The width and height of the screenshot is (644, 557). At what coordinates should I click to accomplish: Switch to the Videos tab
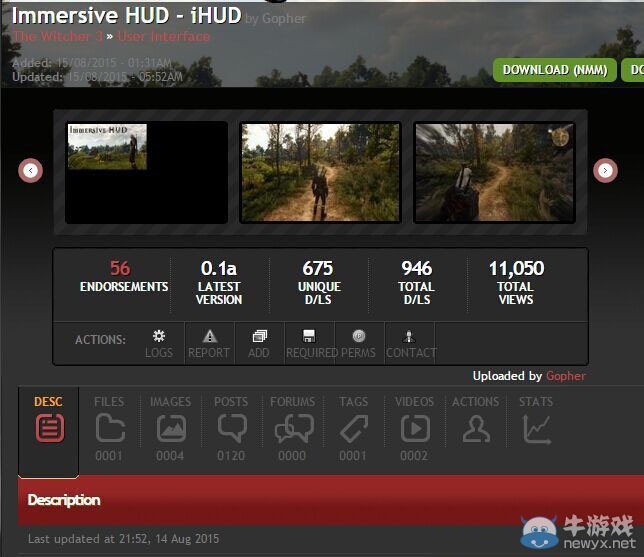pyautogui.click(x=414, y=428)
